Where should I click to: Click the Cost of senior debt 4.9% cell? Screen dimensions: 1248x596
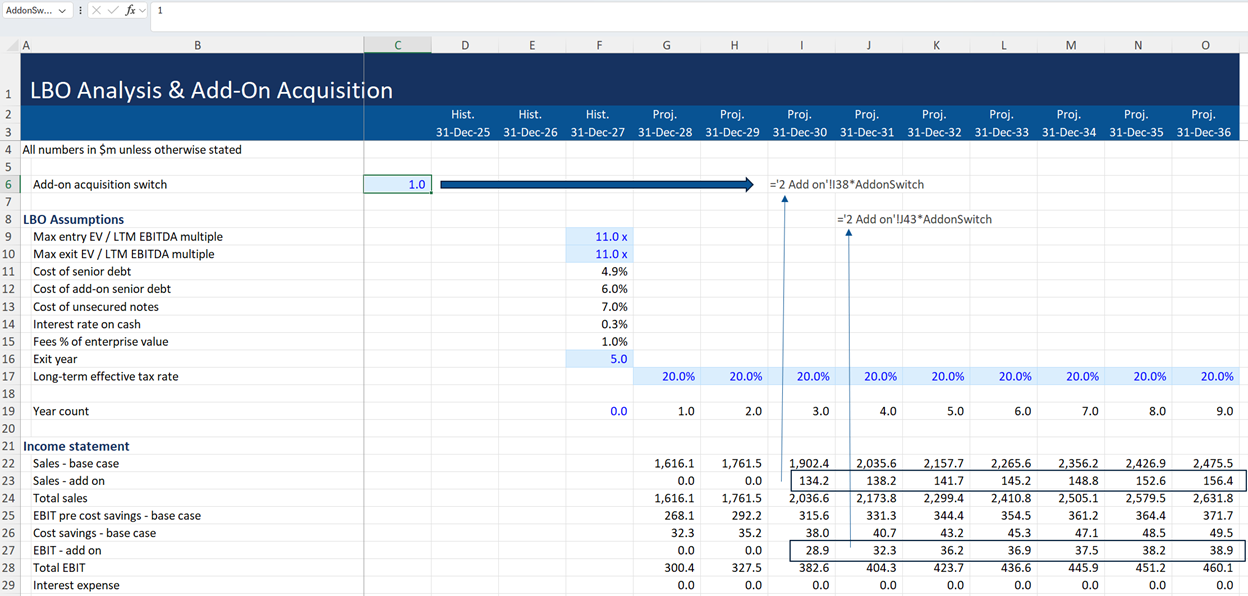(x=599, y=272)
